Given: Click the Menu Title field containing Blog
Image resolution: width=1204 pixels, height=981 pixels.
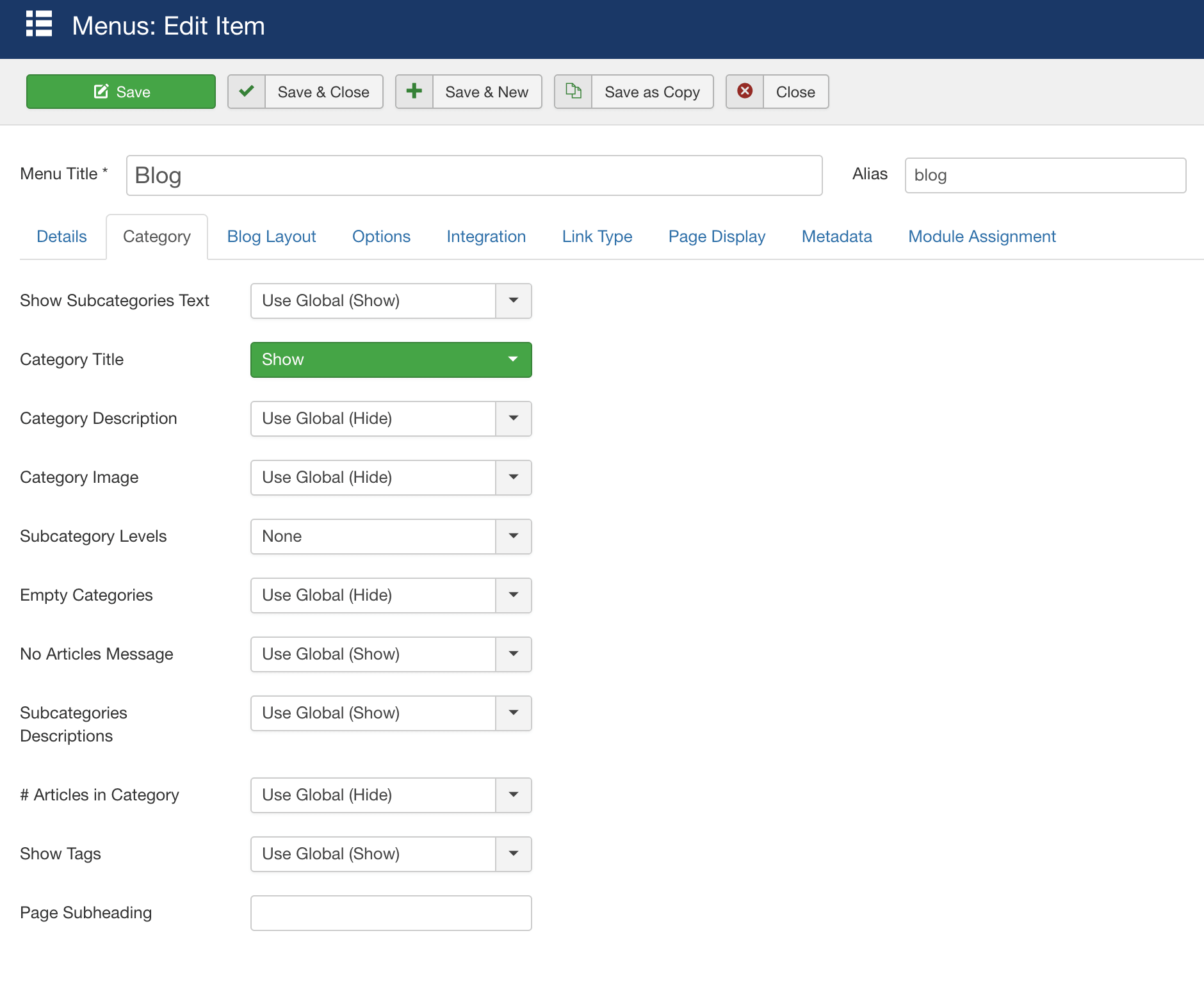Looking at the screenshot, I should (474, 175).
